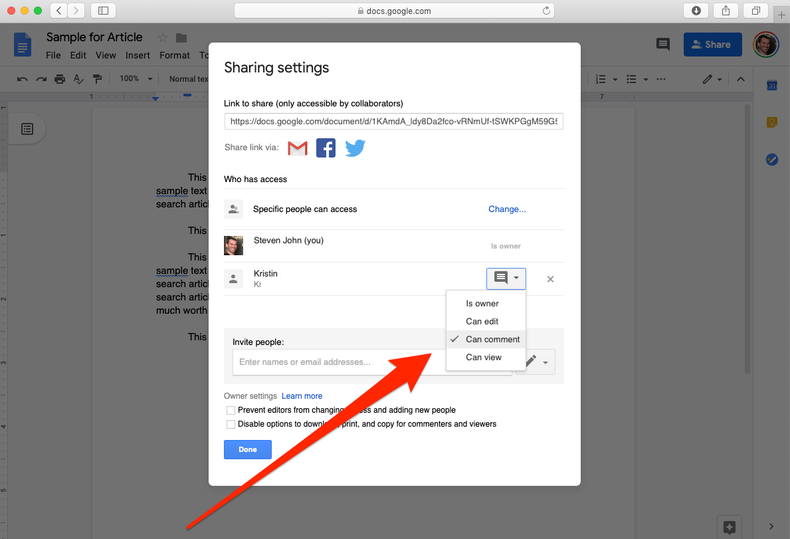Click the print icon in toolbar
The image size is (790, 539).
point(60,79)
